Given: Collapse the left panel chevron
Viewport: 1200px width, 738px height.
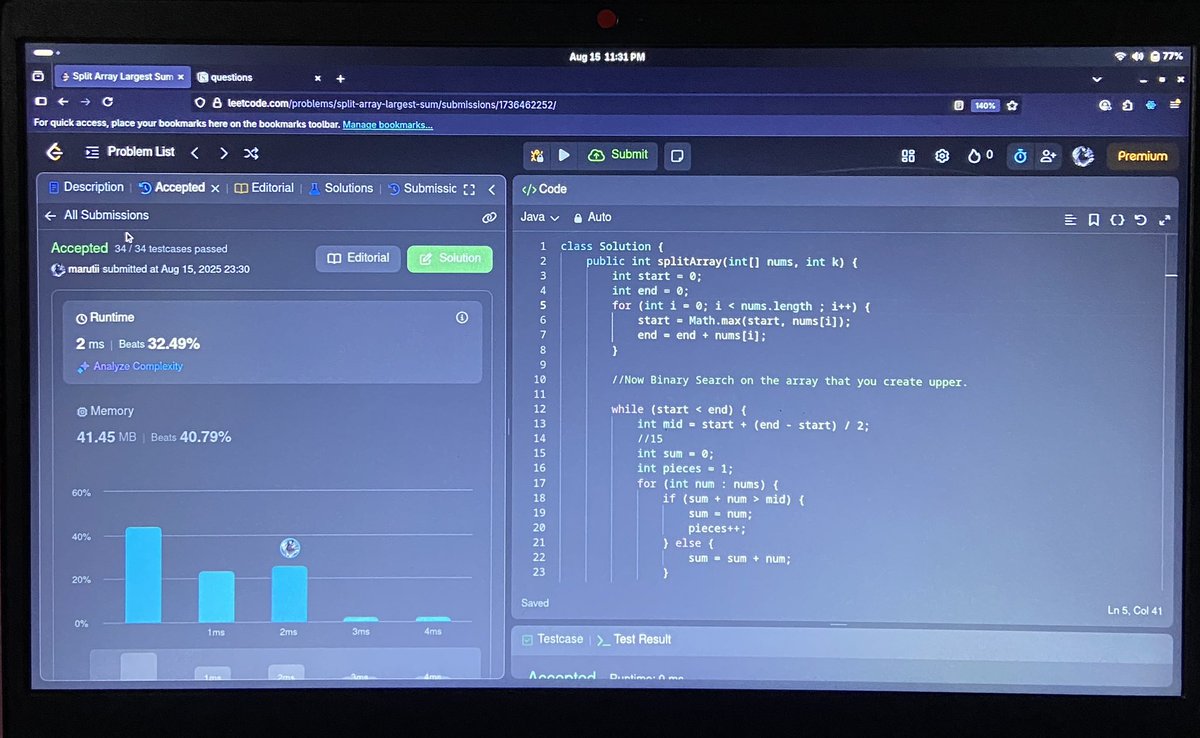Looking at the screenshot, I should click(x=492, y=189).
